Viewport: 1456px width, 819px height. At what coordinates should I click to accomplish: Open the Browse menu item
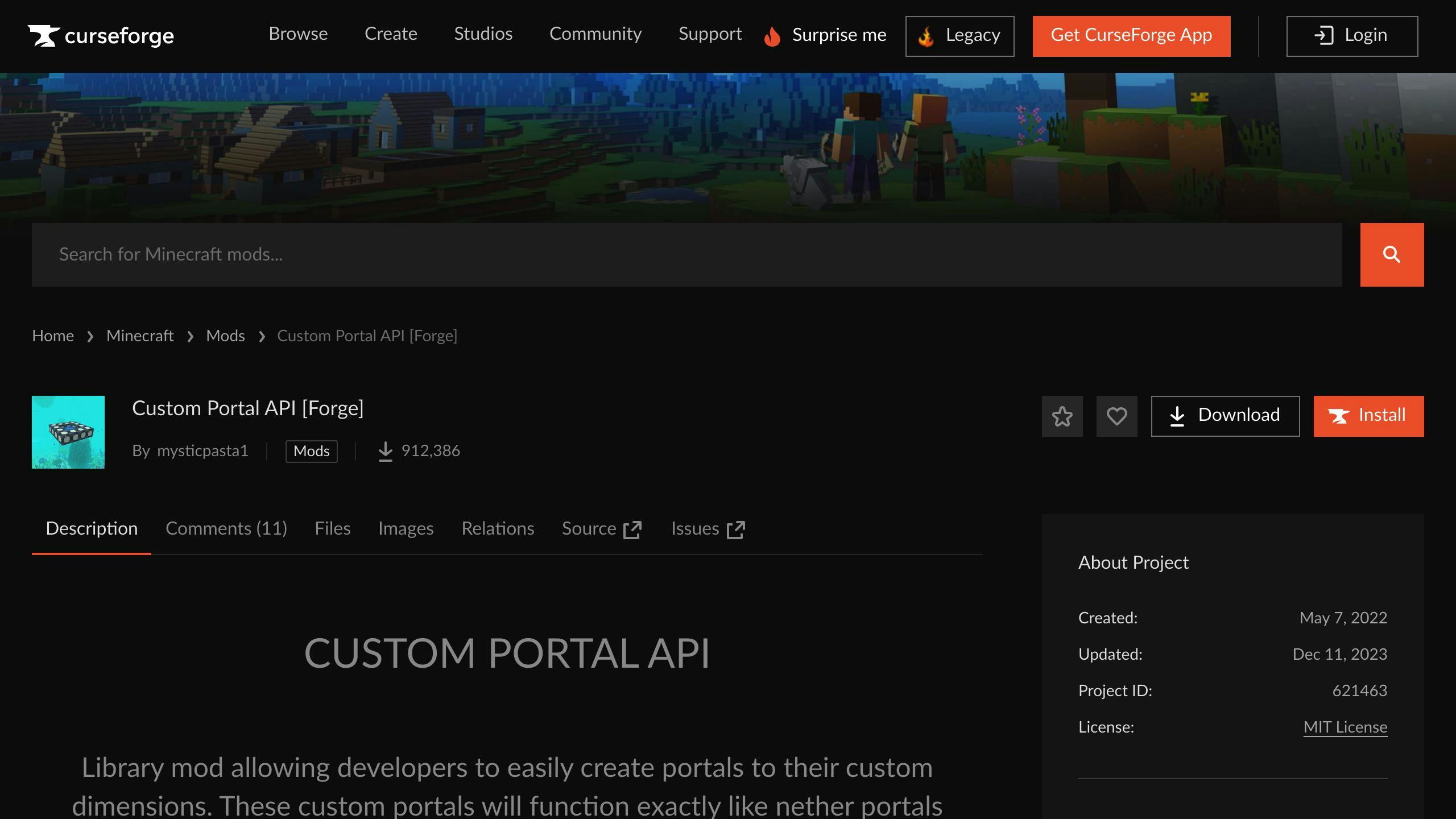point(298,35)
